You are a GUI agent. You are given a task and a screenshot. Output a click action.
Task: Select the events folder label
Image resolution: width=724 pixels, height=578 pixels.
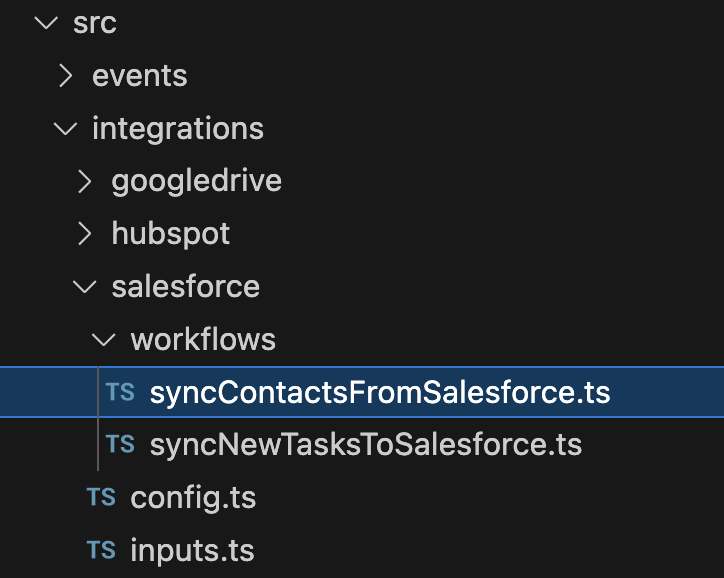[x=140, y=76]
